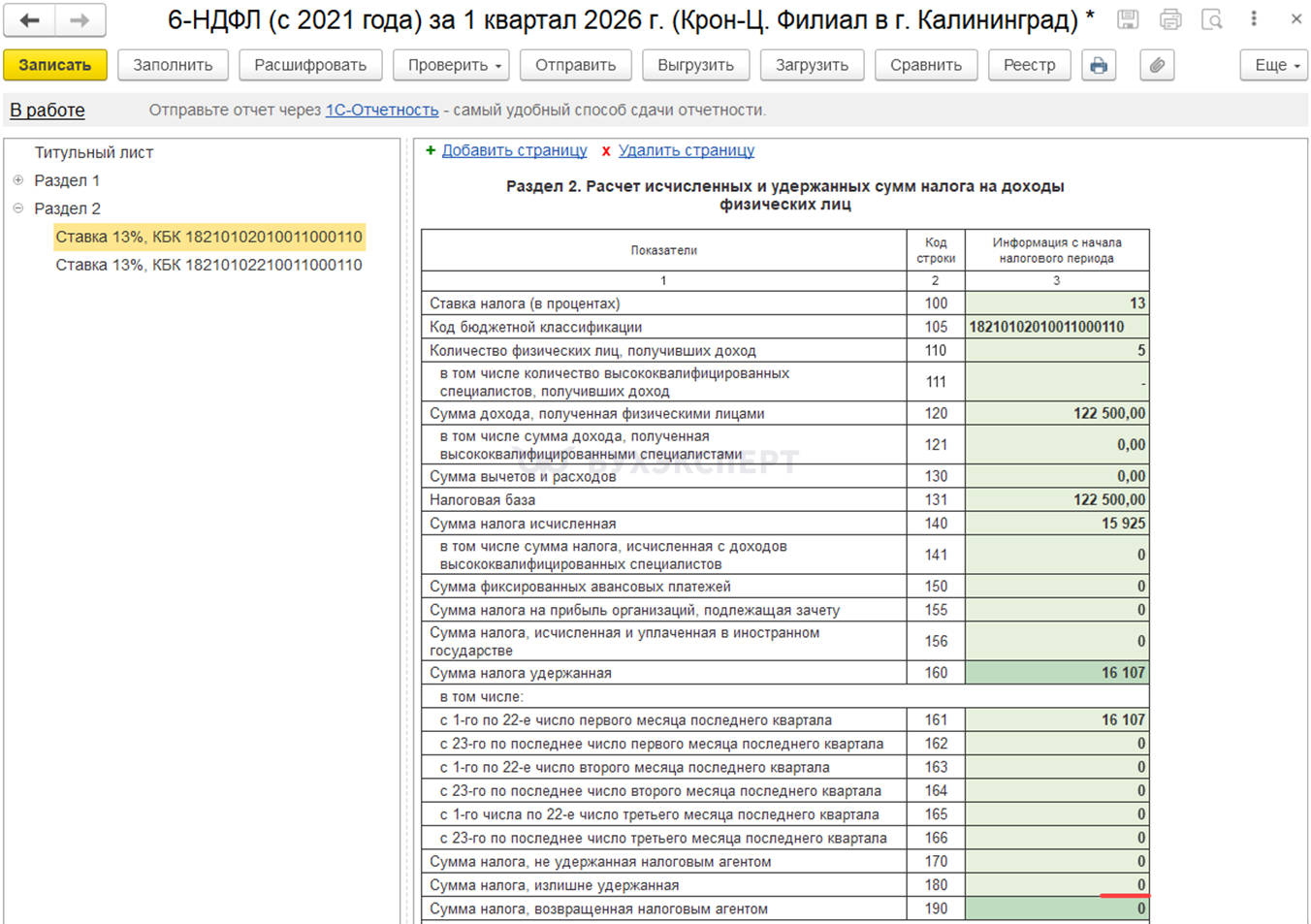Click the printer icon in title bar
The image size is (1311, 924).
click(x=1170, y=19)
